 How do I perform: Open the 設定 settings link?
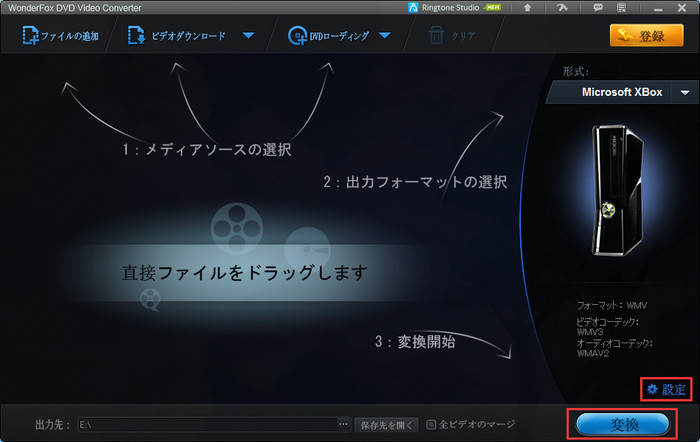coord(666,389)
